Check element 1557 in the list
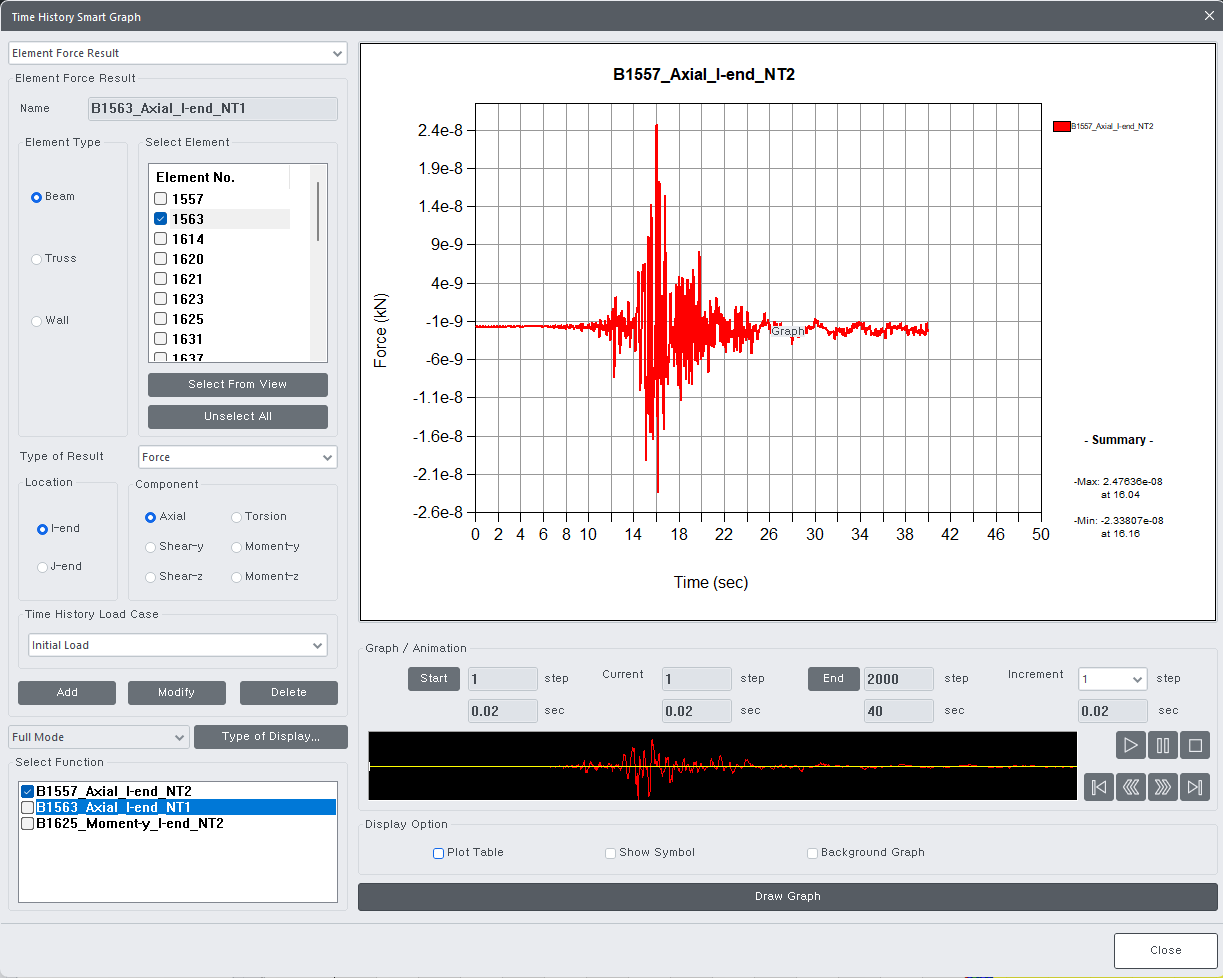Screen dimensions: 1223x978 [159, 198]
